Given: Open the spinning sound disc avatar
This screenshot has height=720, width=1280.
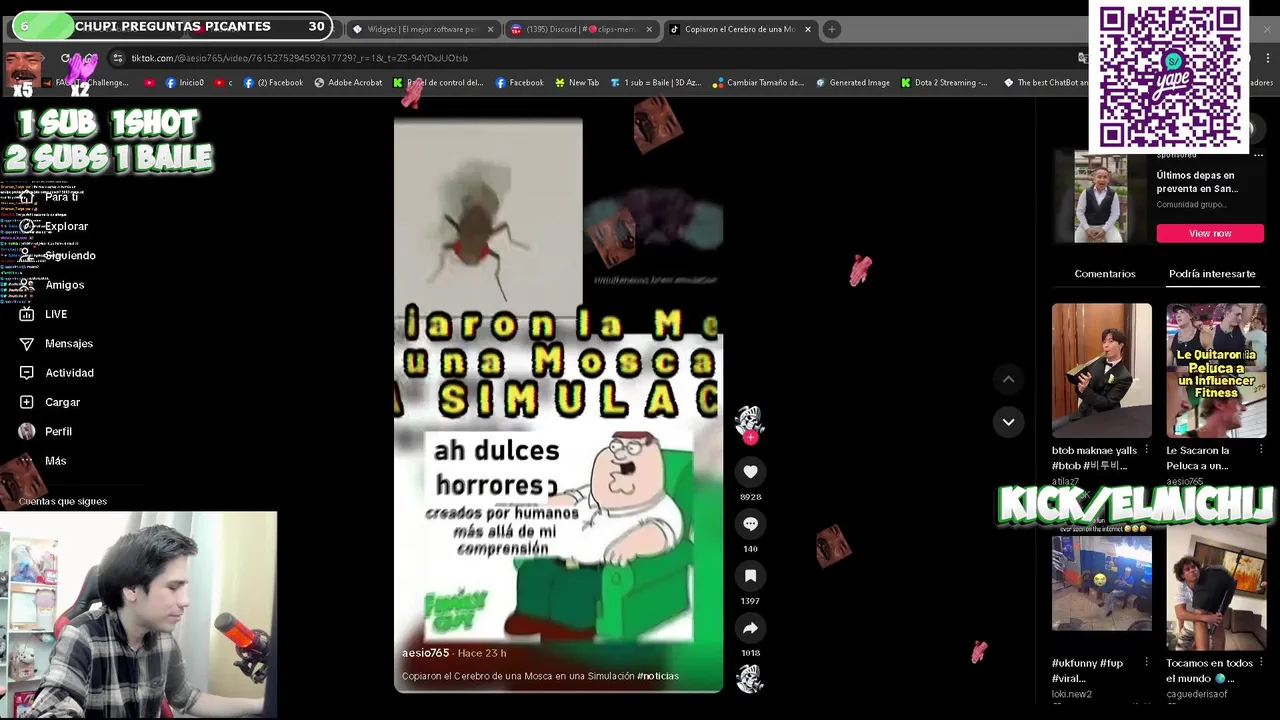Looking at the screenshot, I should 750,679.
